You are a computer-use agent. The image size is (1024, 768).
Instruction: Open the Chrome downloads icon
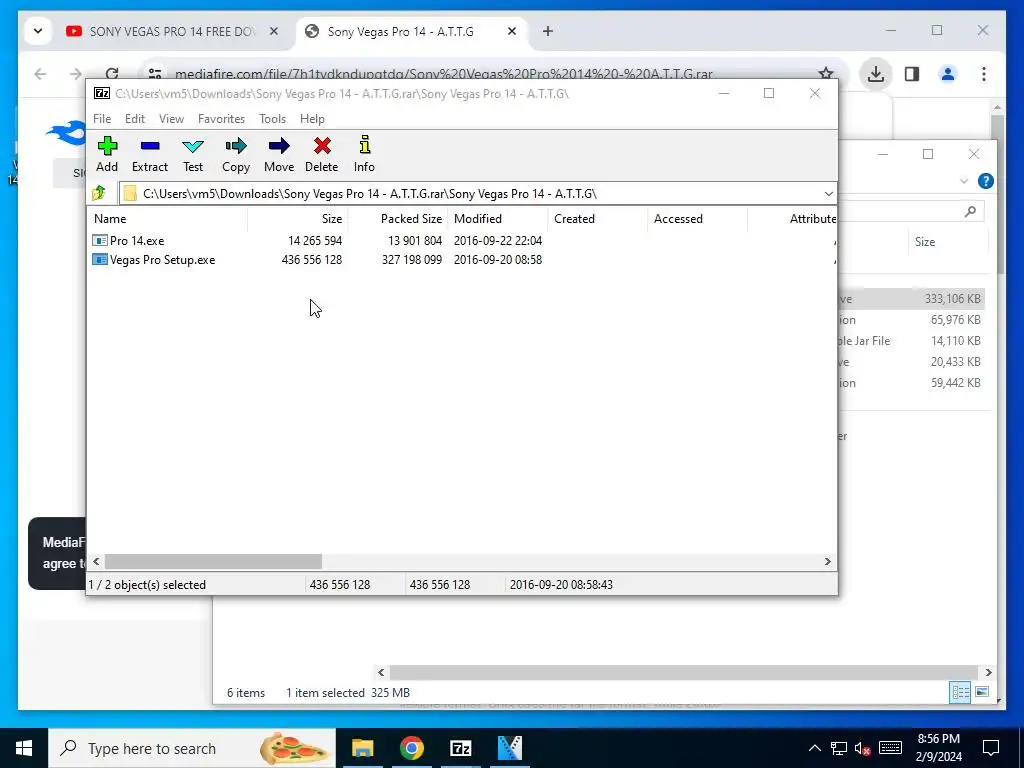pos(875,74)
